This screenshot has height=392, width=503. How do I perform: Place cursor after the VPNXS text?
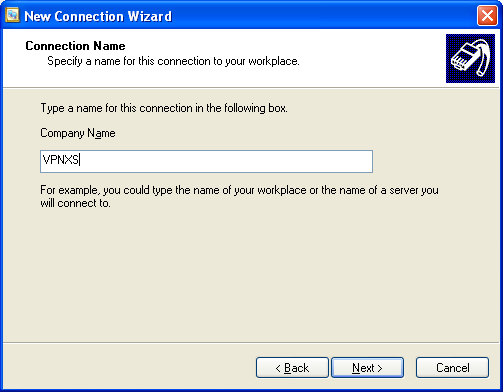[x=80, y=160]
